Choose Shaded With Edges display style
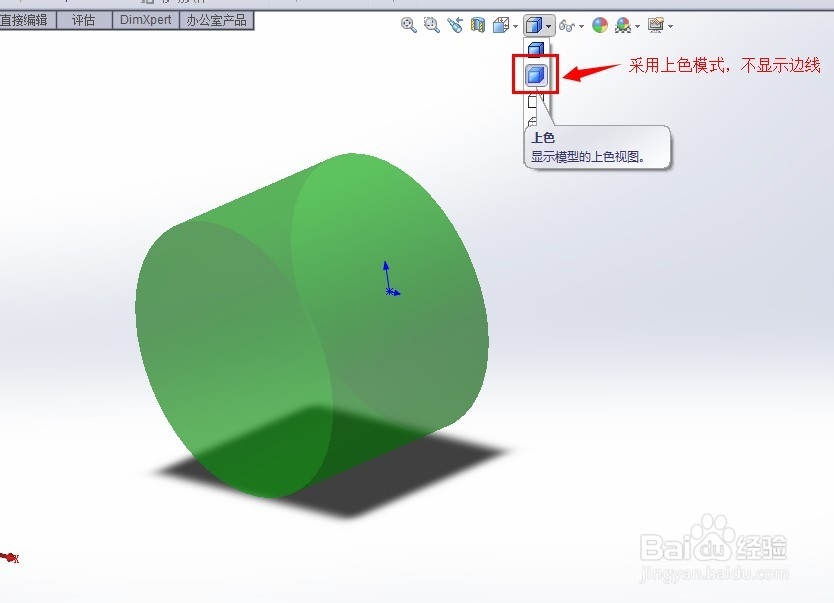834x603 pixels. pyautogui.click(x=536, y=48)
